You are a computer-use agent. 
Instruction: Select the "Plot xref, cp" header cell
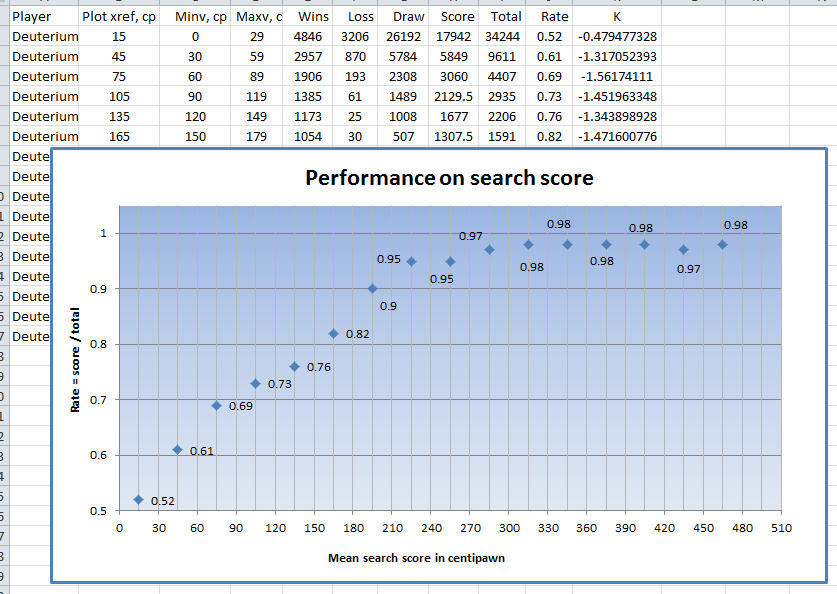coord(119,17)
